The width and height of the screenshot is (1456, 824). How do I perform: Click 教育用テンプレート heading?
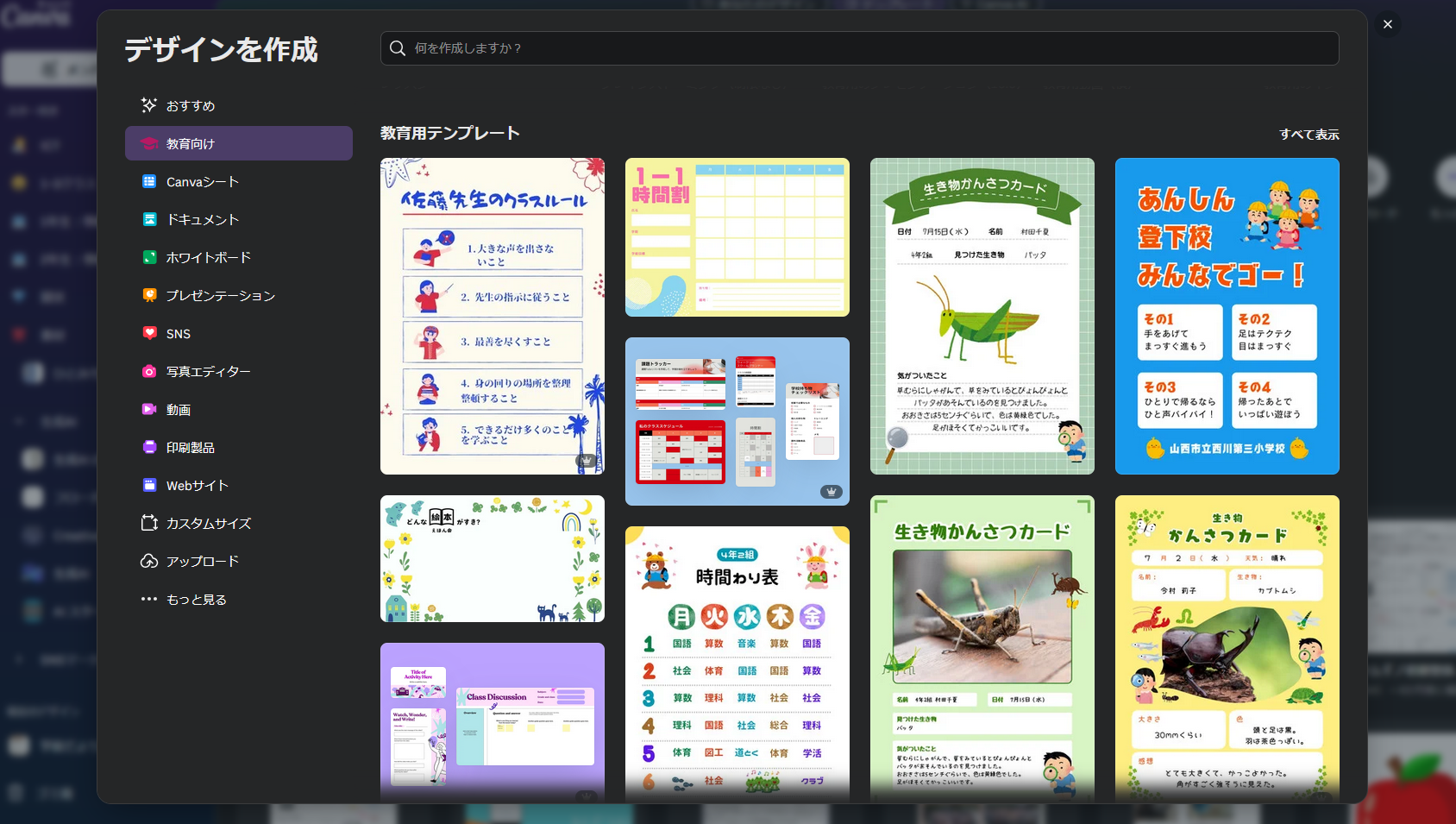(450, 133)
